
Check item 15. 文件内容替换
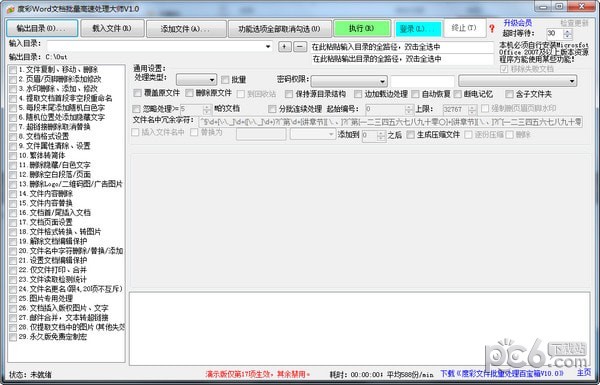pyautogui.click(x=13, y=204)
